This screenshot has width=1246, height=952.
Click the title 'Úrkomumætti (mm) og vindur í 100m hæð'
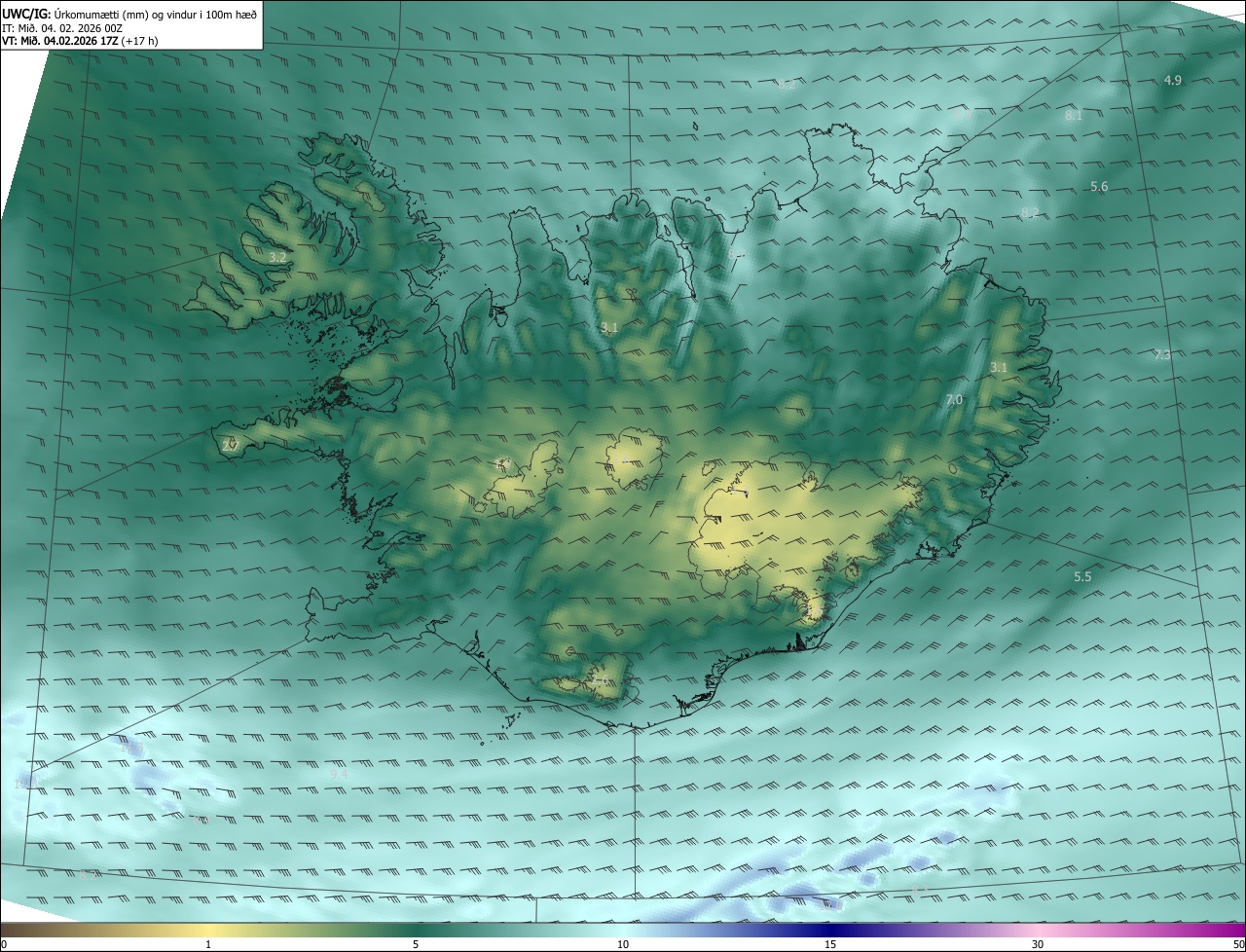155,14
